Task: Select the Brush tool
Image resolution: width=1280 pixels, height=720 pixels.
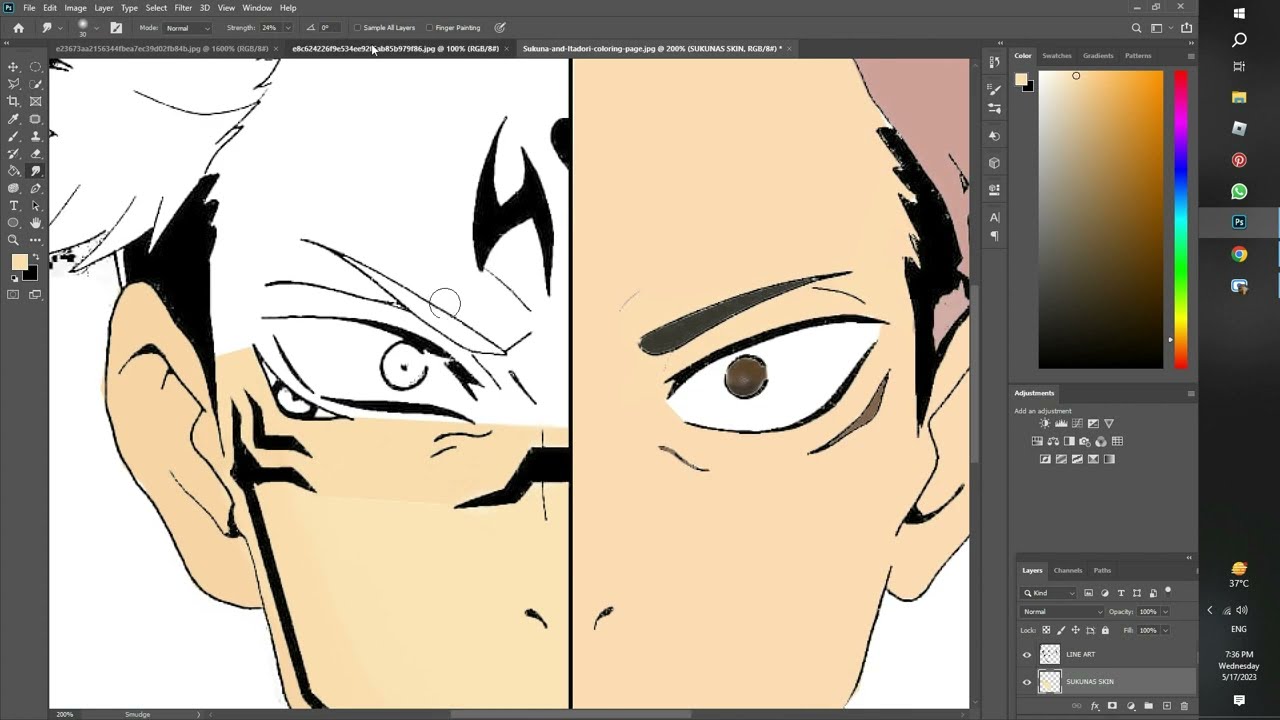Action: coord(13,136)
